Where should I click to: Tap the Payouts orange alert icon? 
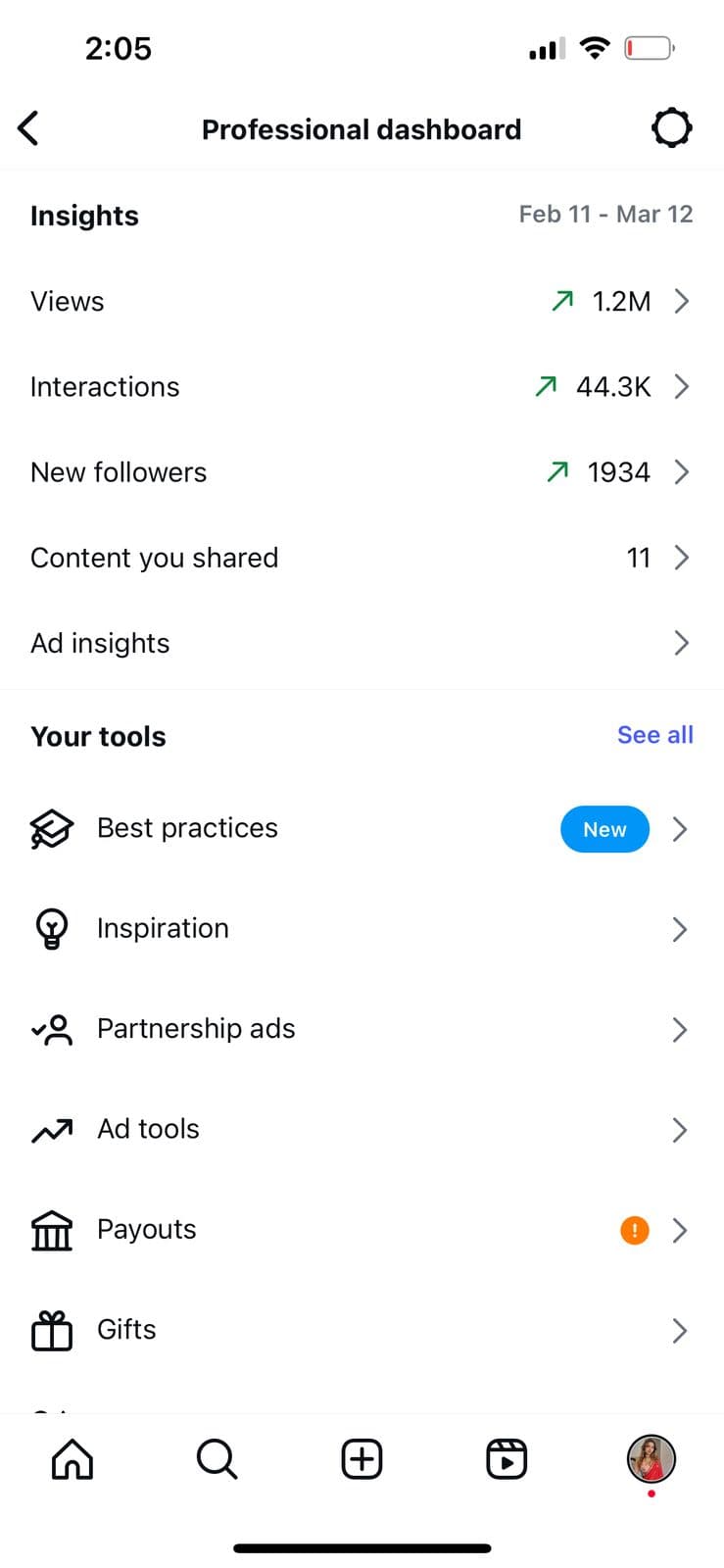pyautogui.click(x=635, y=1229)
